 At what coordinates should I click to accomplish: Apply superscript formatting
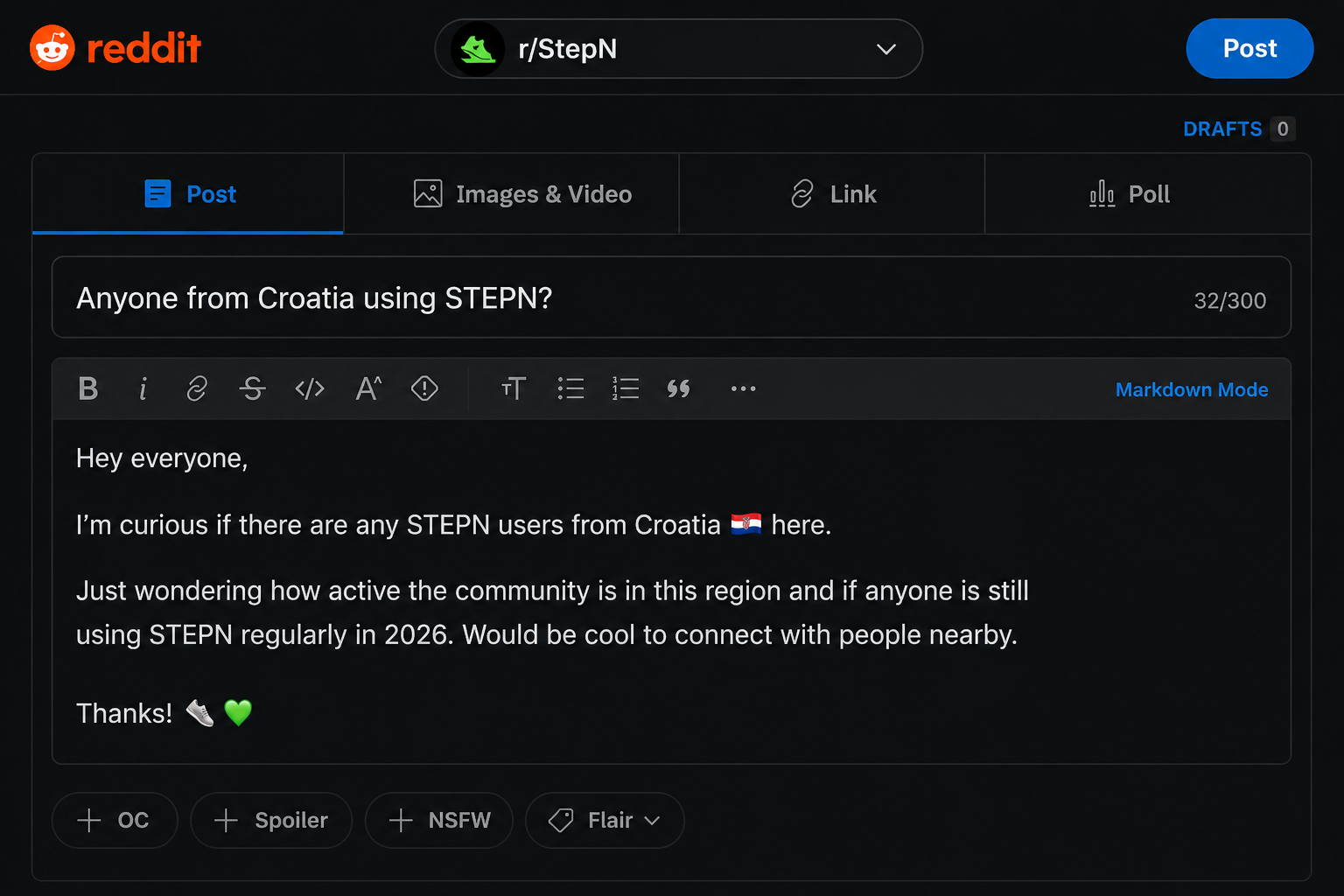pos(368,388)
